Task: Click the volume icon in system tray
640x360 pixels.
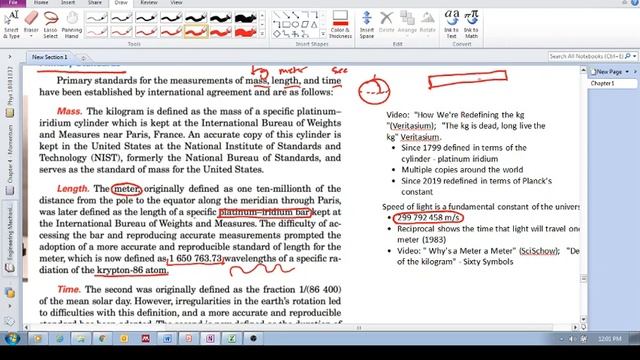Action: pyautogui.click(x=572, y=339)
